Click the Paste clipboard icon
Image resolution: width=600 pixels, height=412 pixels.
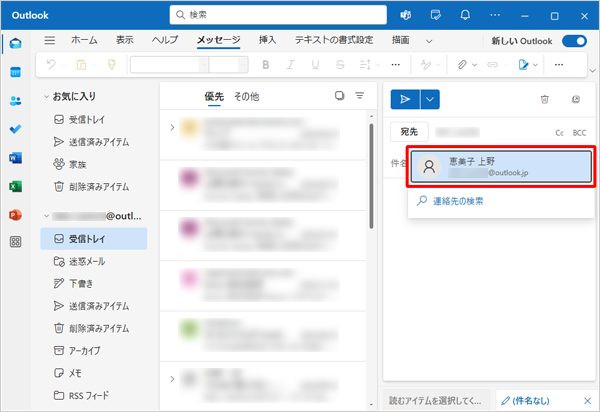(x=81, y=65)
